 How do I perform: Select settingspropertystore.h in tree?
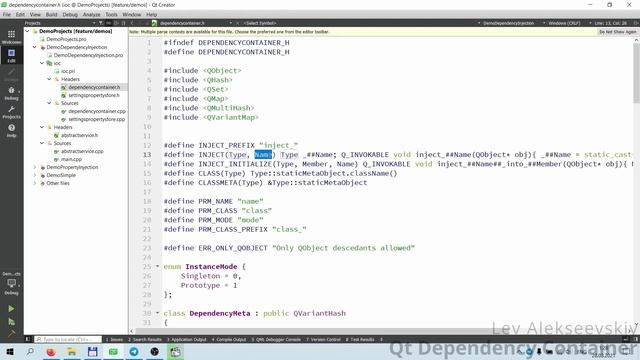(x=94, y=95)
